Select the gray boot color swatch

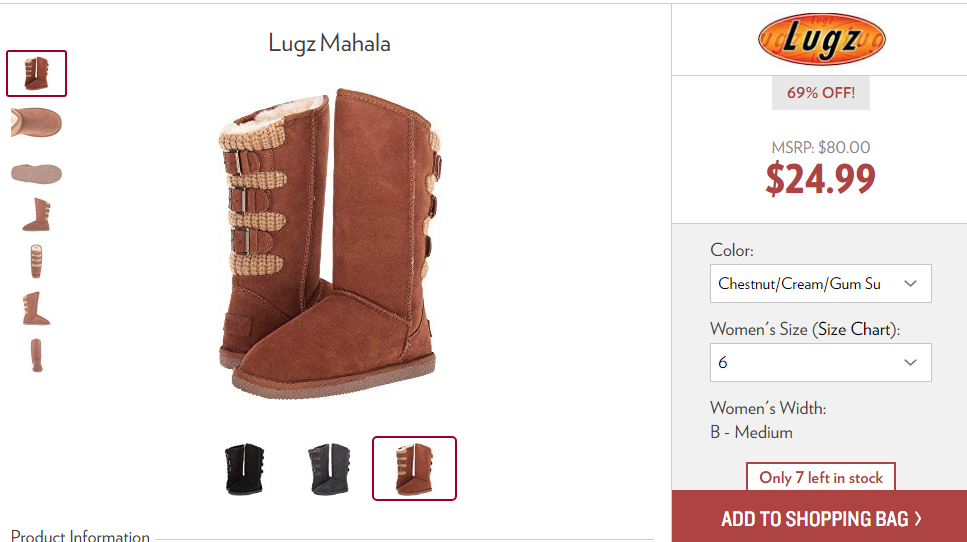(330, 469)
